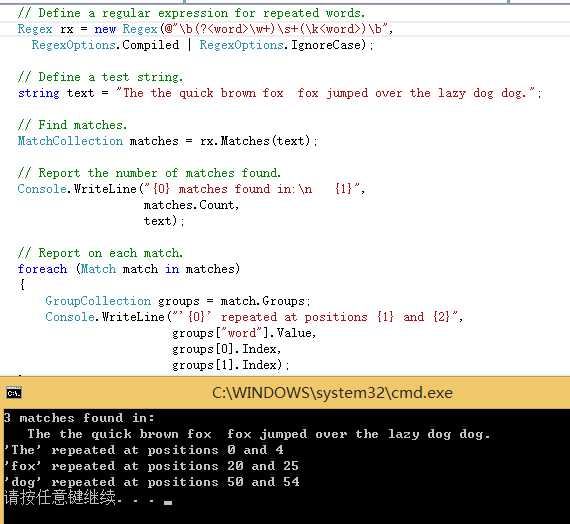Click groups[0].Index argument
This screenshot has width=570, height=524.
point(224,349)
